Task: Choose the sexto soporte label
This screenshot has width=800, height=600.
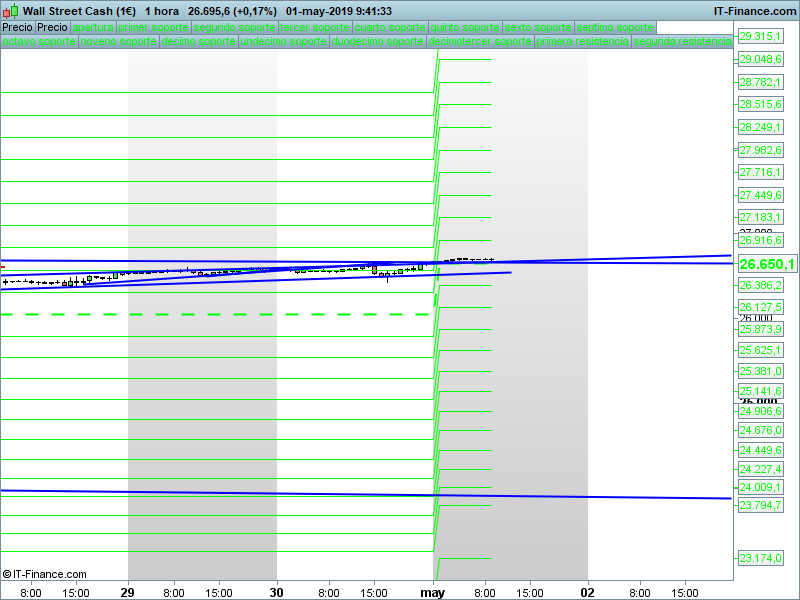Action: (538, 28)
